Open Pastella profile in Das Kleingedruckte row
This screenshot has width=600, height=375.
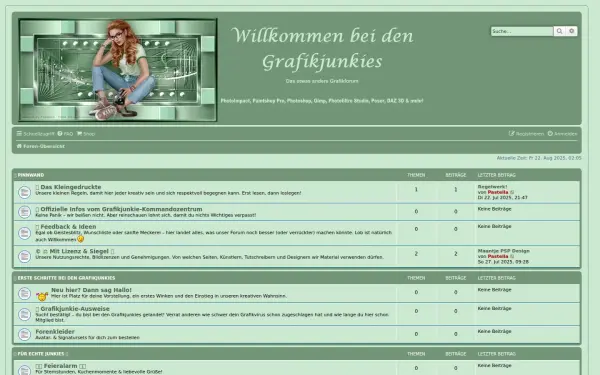point(498,192)
